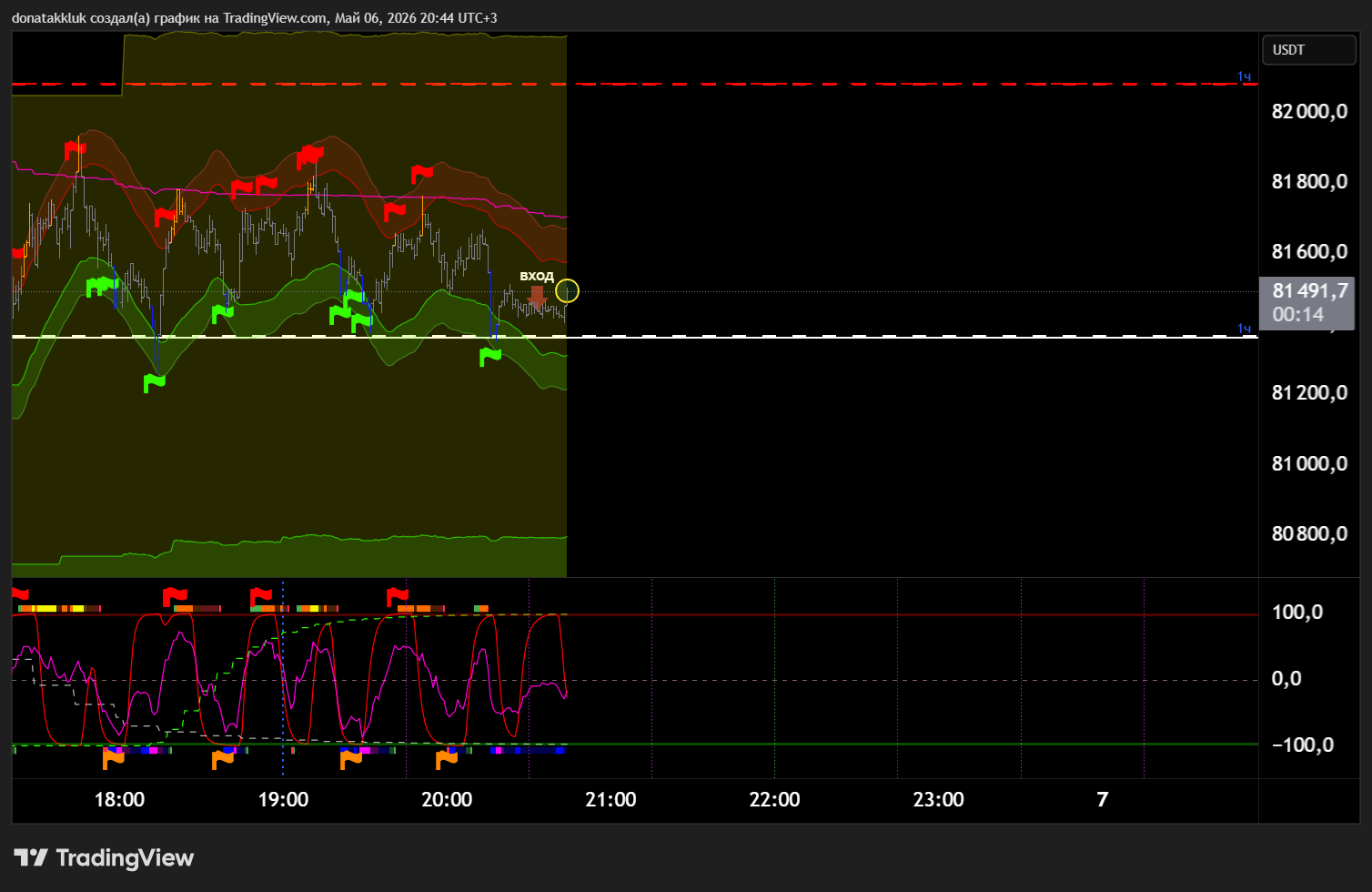Image resolution: width=1372 pixels, height=892 pixels.
Task: Click the 00:14 bar countdown timer
Action: [x=1298, y=315]
